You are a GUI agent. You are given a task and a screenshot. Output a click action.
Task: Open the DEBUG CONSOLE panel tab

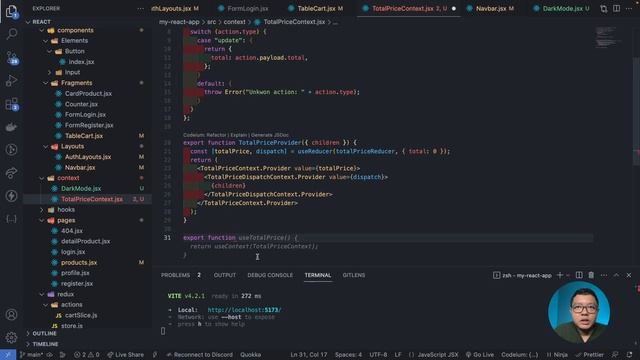coord(270,275)
